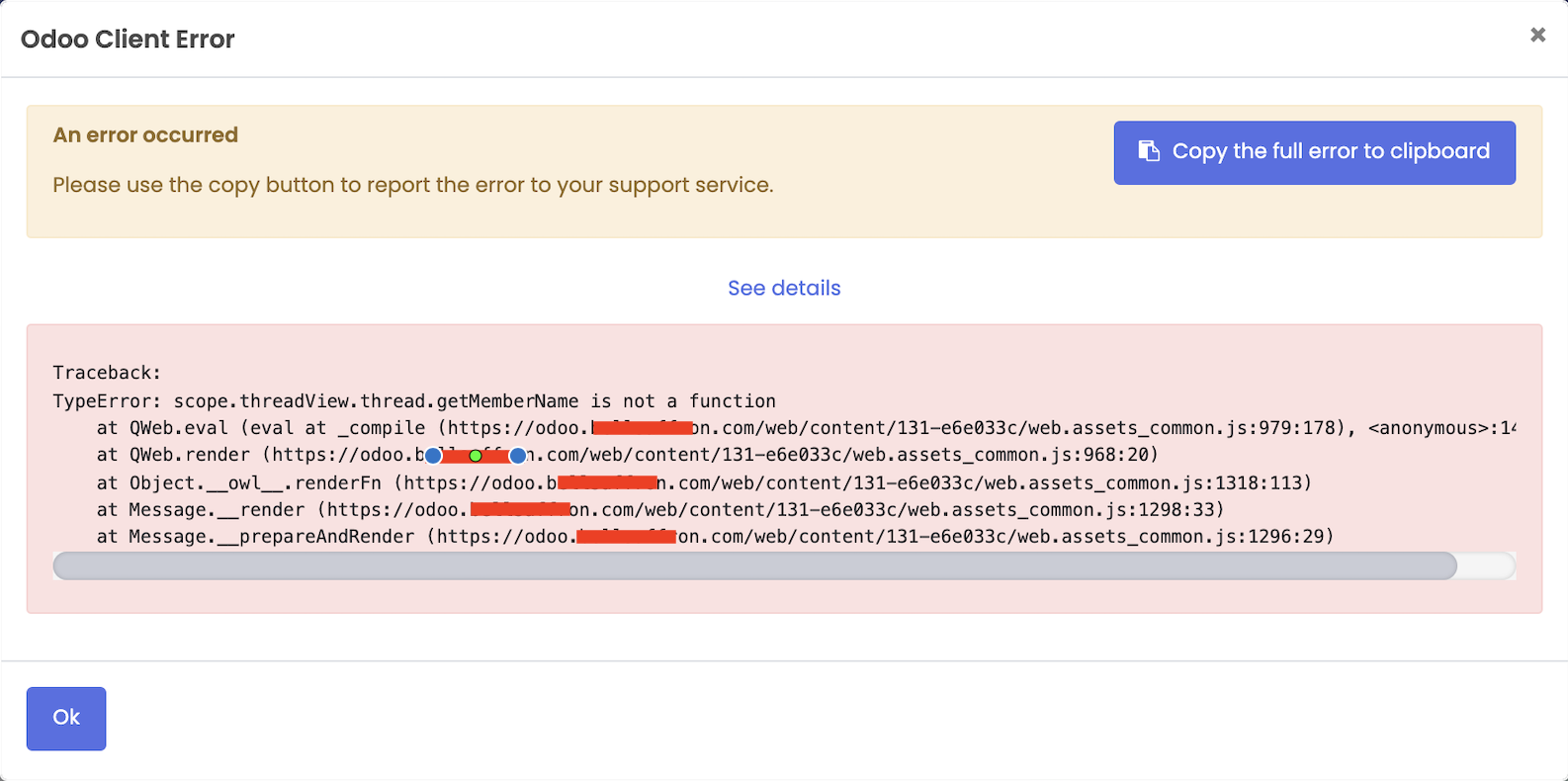Click the 'Object.__owl__.renderFn' traceback line
Image resolution: width=1568 pixels, height=781 pixels.
click(704, 482)
